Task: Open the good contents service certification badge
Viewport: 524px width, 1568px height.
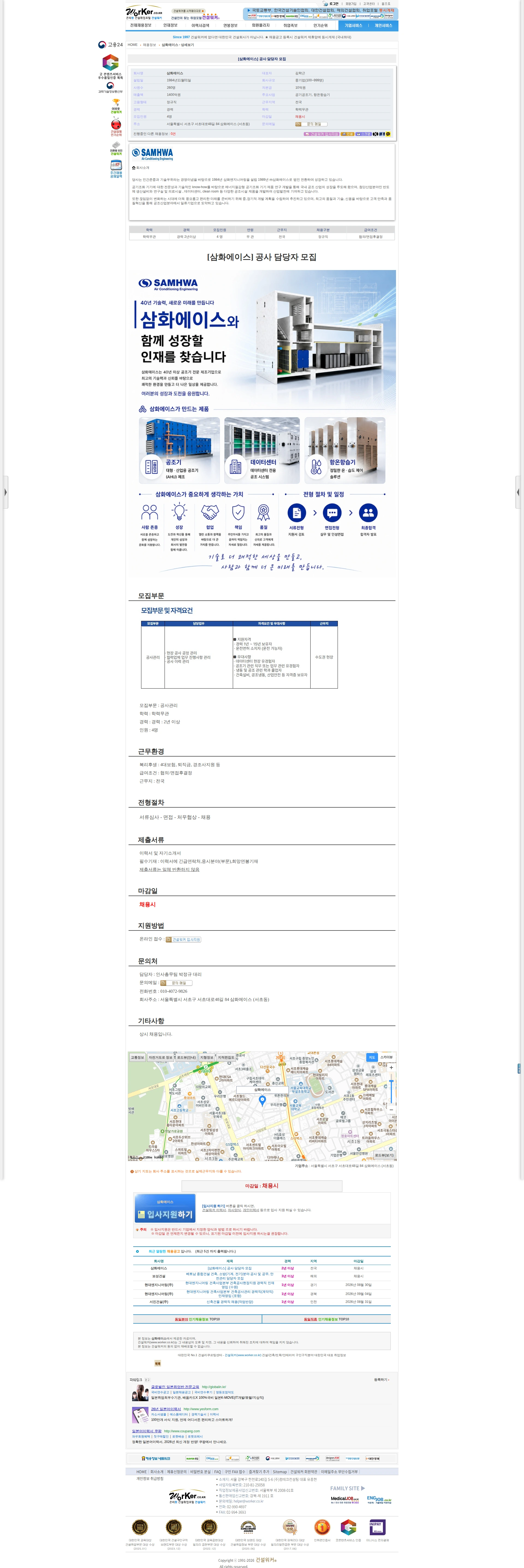Action: tap(110, 66)
